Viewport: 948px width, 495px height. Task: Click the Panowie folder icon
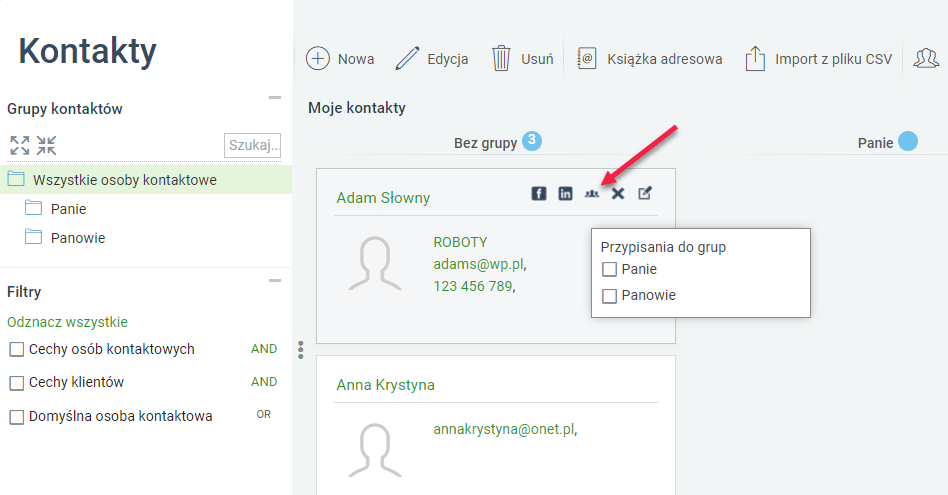[x=33, y=237]
